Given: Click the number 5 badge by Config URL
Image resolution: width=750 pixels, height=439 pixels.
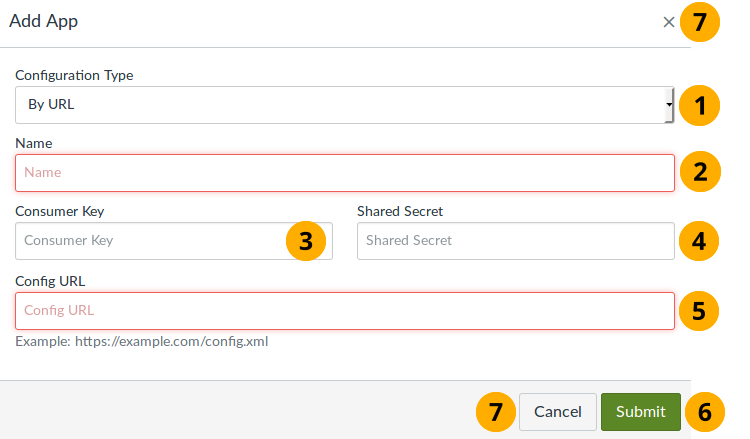Looking at the screenshot, I should [700, 310].
